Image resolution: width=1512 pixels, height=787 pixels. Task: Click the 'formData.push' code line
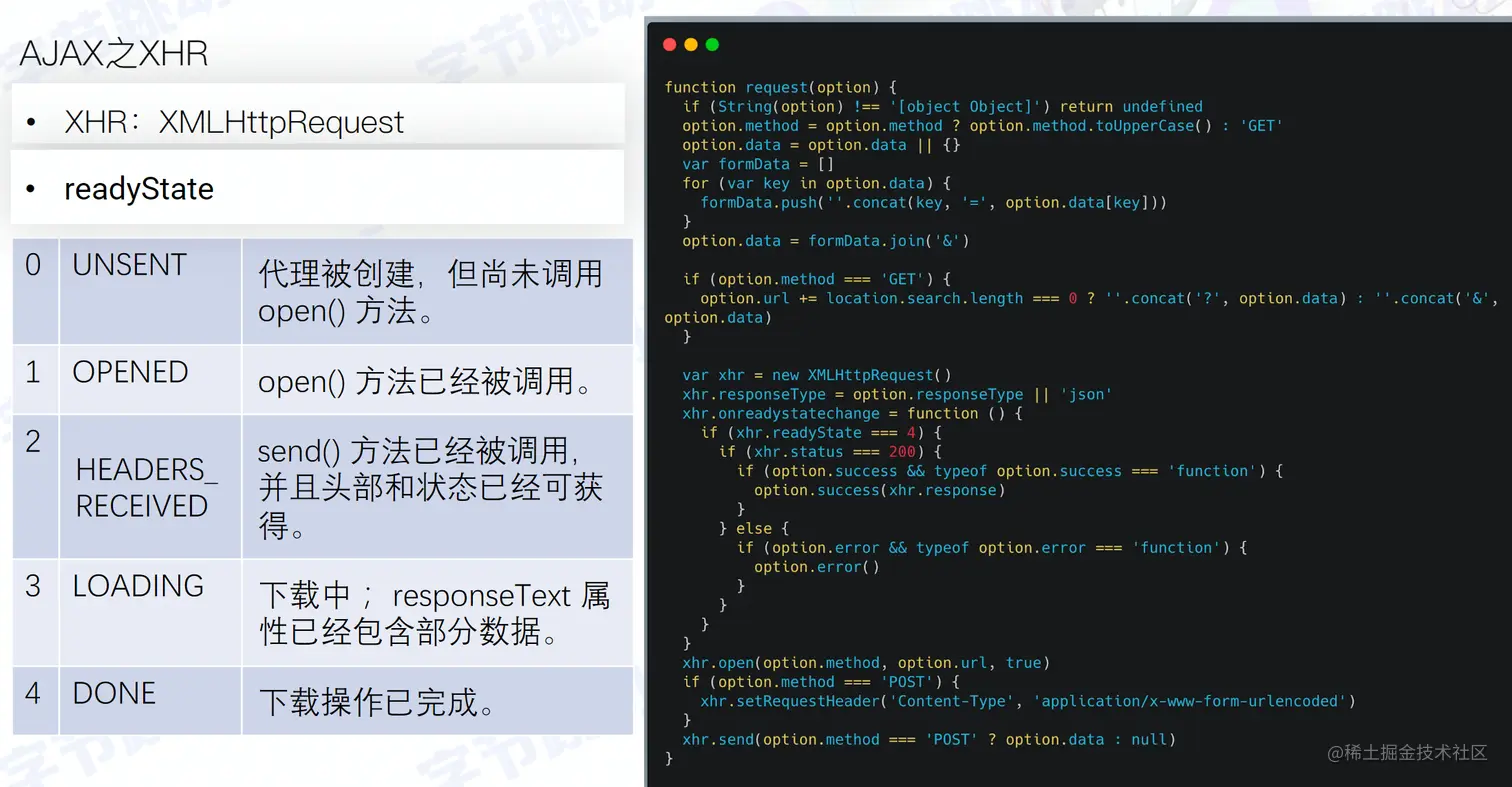click(934, 202)
